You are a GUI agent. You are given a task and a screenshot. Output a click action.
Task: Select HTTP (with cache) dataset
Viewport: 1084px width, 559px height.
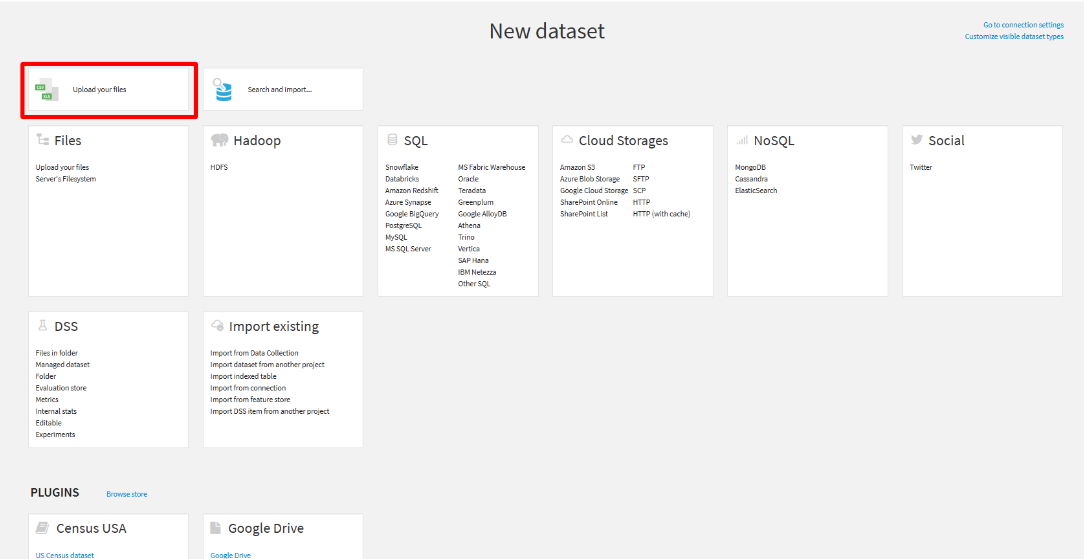pyautogui.click(x=662, y=214)
